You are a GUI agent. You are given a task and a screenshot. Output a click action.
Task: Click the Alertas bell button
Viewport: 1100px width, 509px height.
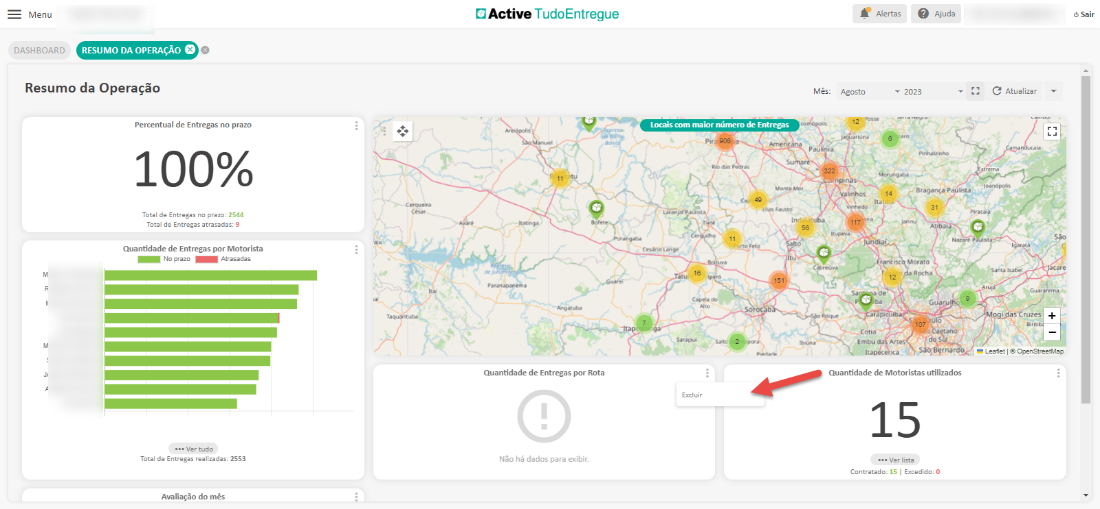(879, 14)
